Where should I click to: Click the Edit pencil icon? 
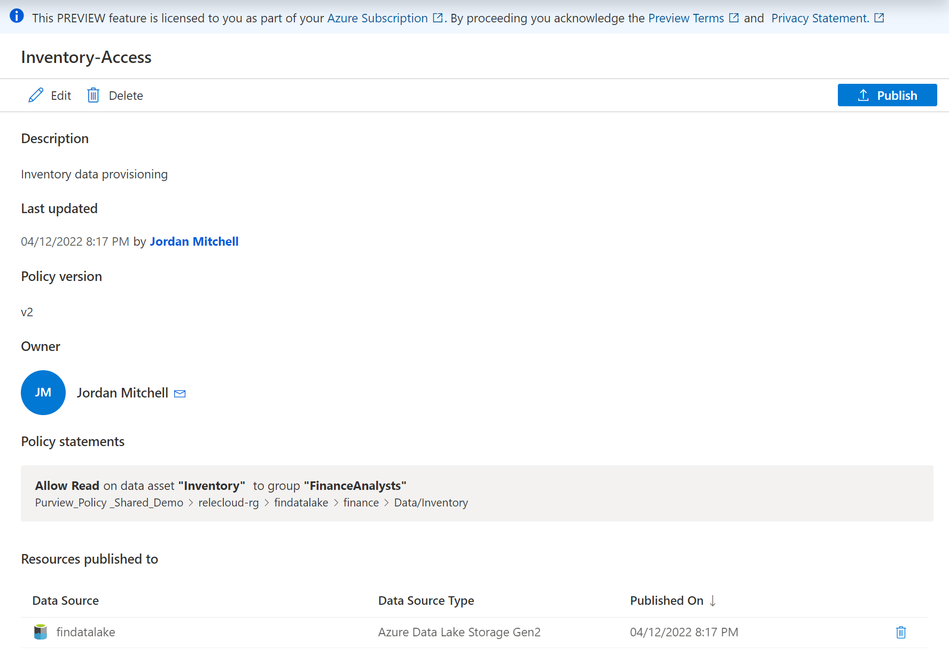pyautogui.click(x=36, y=95)
